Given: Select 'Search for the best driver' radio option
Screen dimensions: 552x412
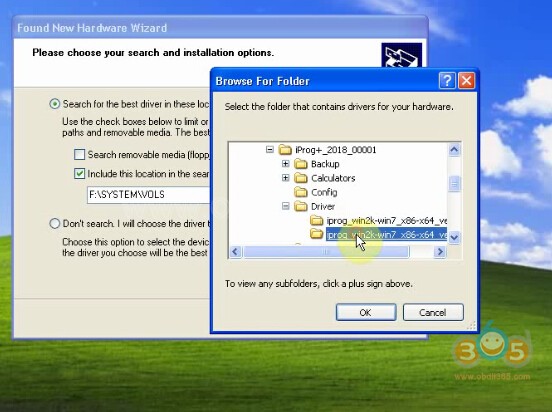Looking at the screenshot, I should point(55,104).
